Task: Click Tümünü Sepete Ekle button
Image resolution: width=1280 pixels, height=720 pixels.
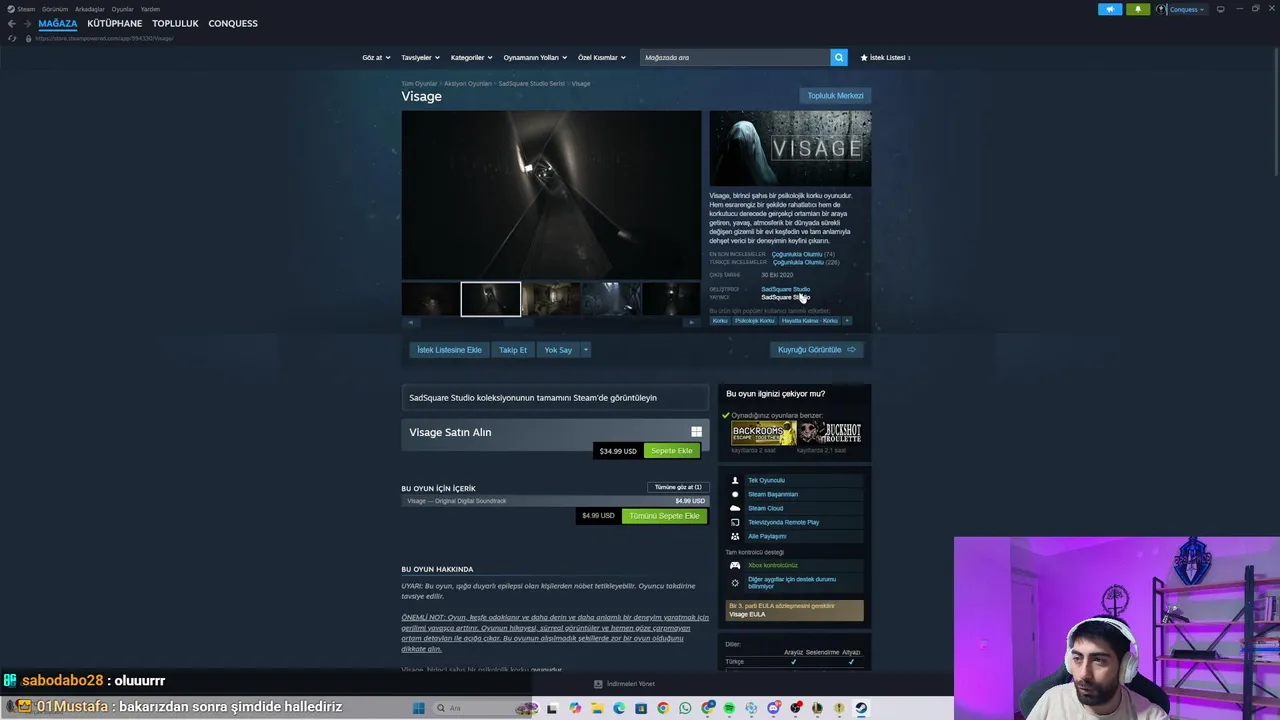Action: [664, 516]
